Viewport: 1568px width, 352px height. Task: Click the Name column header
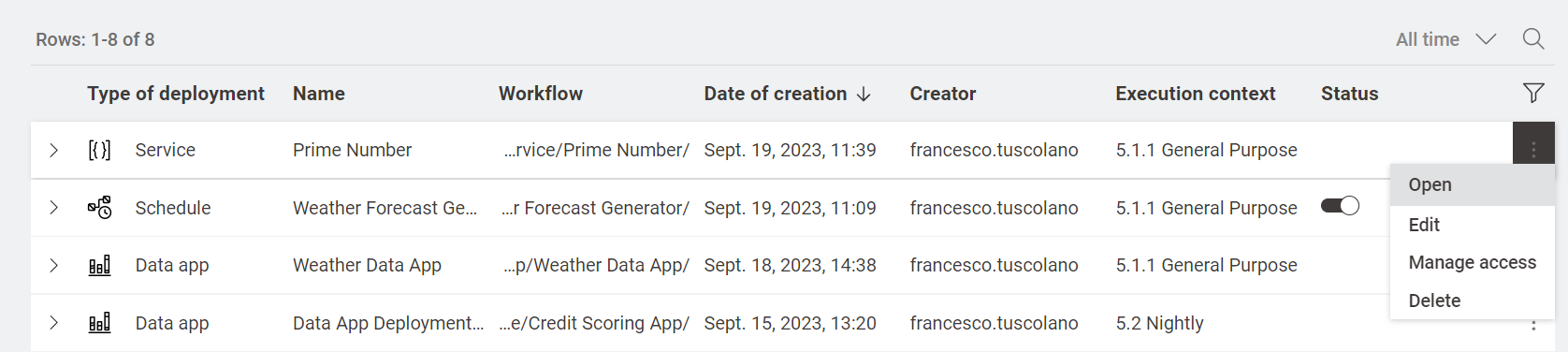point(319,94)
